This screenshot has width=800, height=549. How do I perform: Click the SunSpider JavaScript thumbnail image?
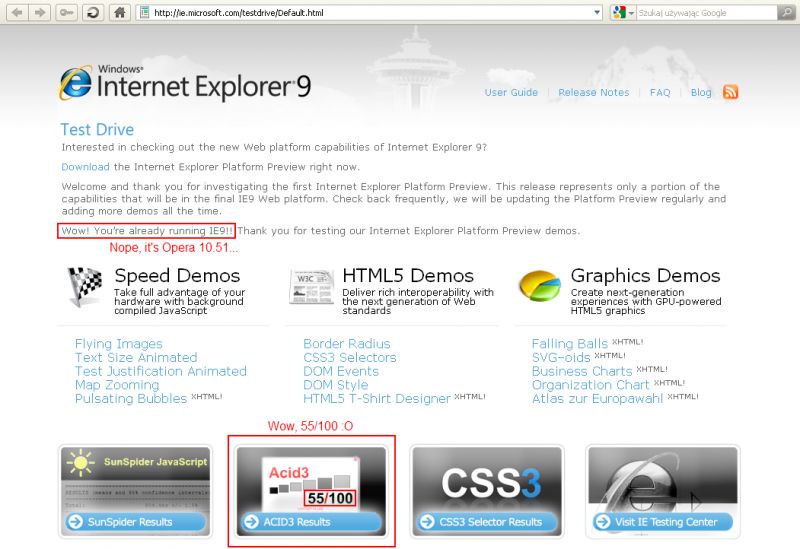(x=135, y=479)
